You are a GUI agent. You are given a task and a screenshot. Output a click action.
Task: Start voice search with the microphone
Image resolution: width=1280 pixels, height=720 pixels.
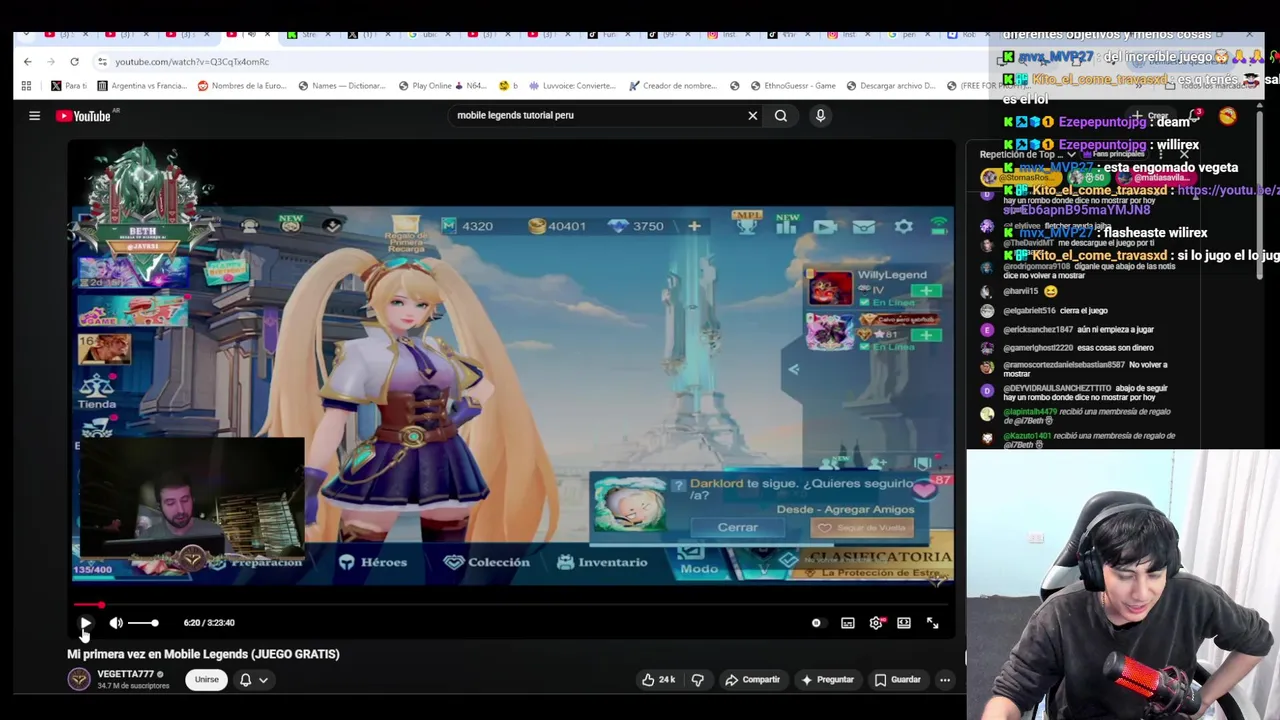click(820, 115)
